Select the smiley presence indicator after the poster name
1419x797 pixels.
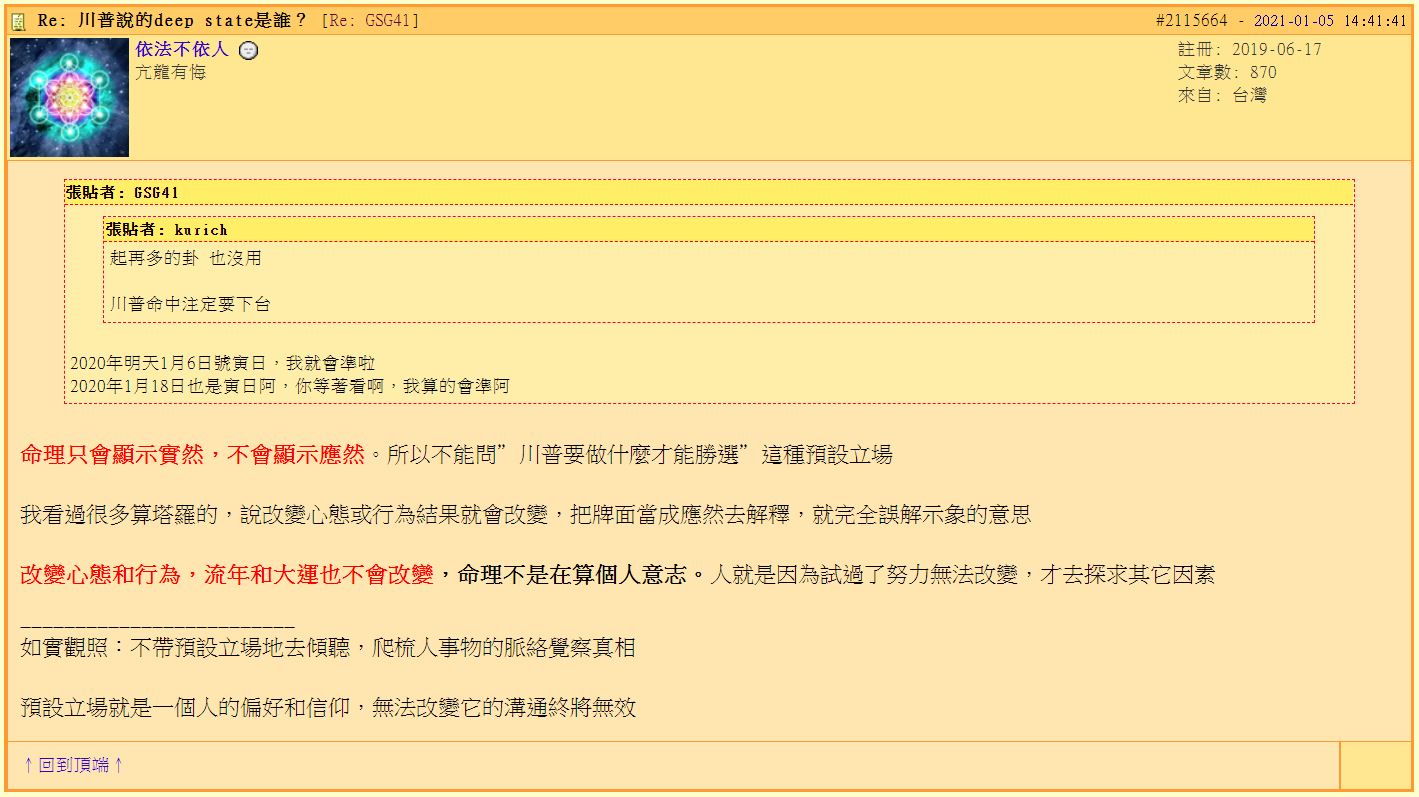tap(248, 50)
